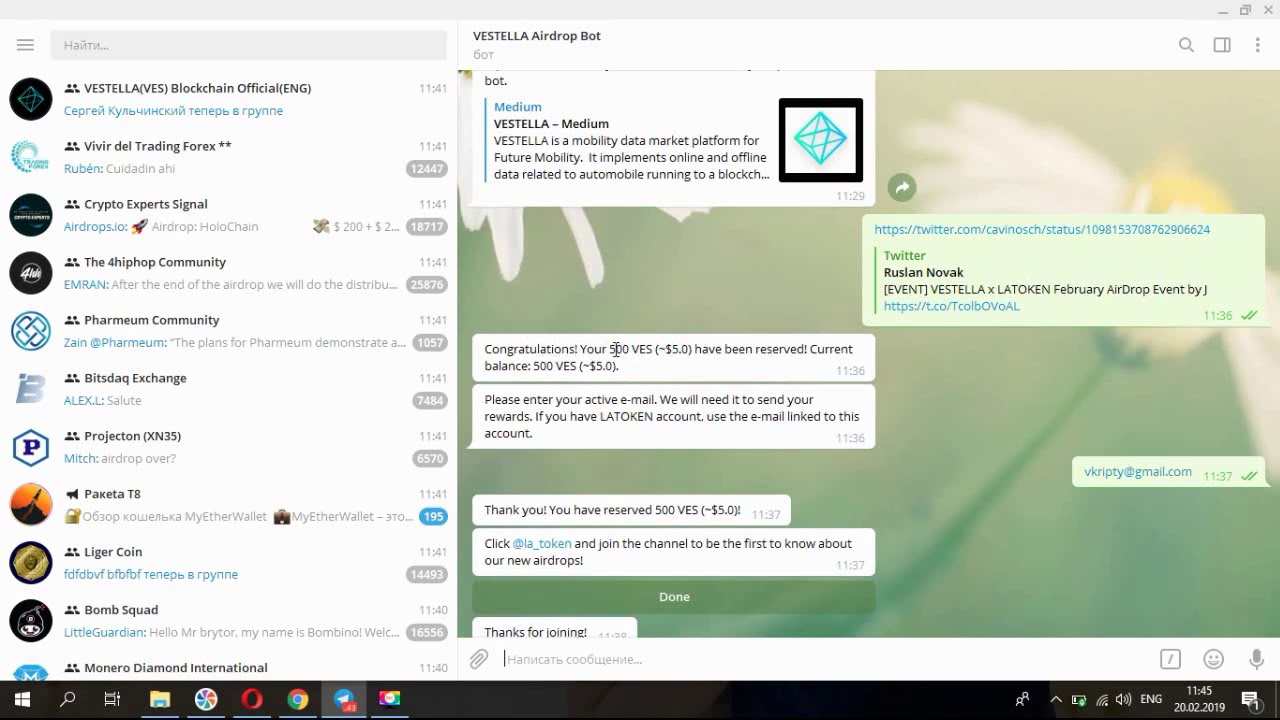Screen dimensions: 1280x720
Task: Open Liger Coin chat
Action: (x=229, y=563)
